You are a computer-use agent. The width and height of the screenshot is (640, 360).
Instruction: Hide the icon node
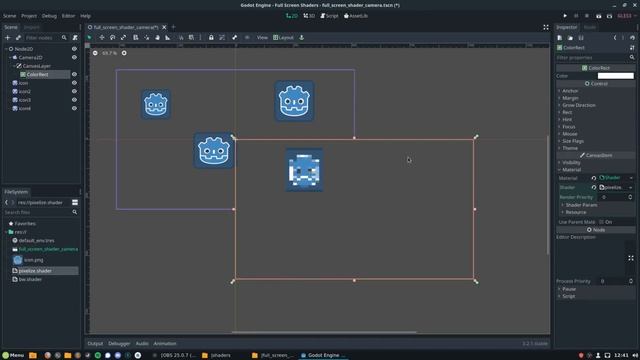[x=74, y=83]
